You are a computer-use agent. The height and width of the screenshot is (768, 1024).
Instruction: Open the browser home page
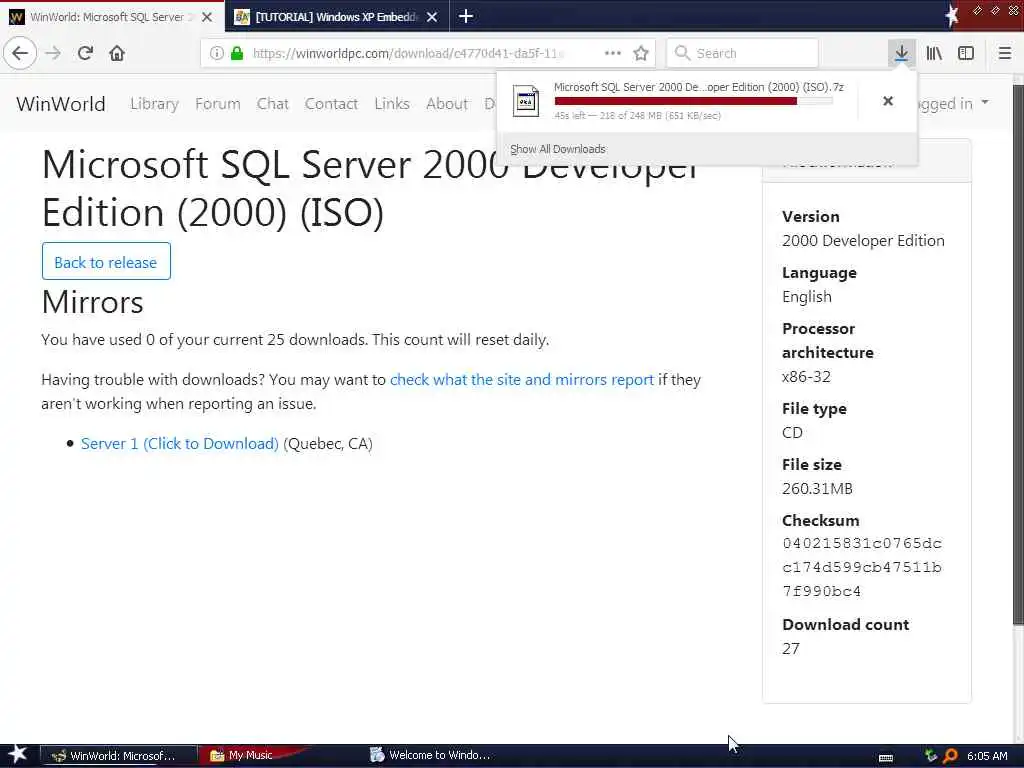(117, 53)
